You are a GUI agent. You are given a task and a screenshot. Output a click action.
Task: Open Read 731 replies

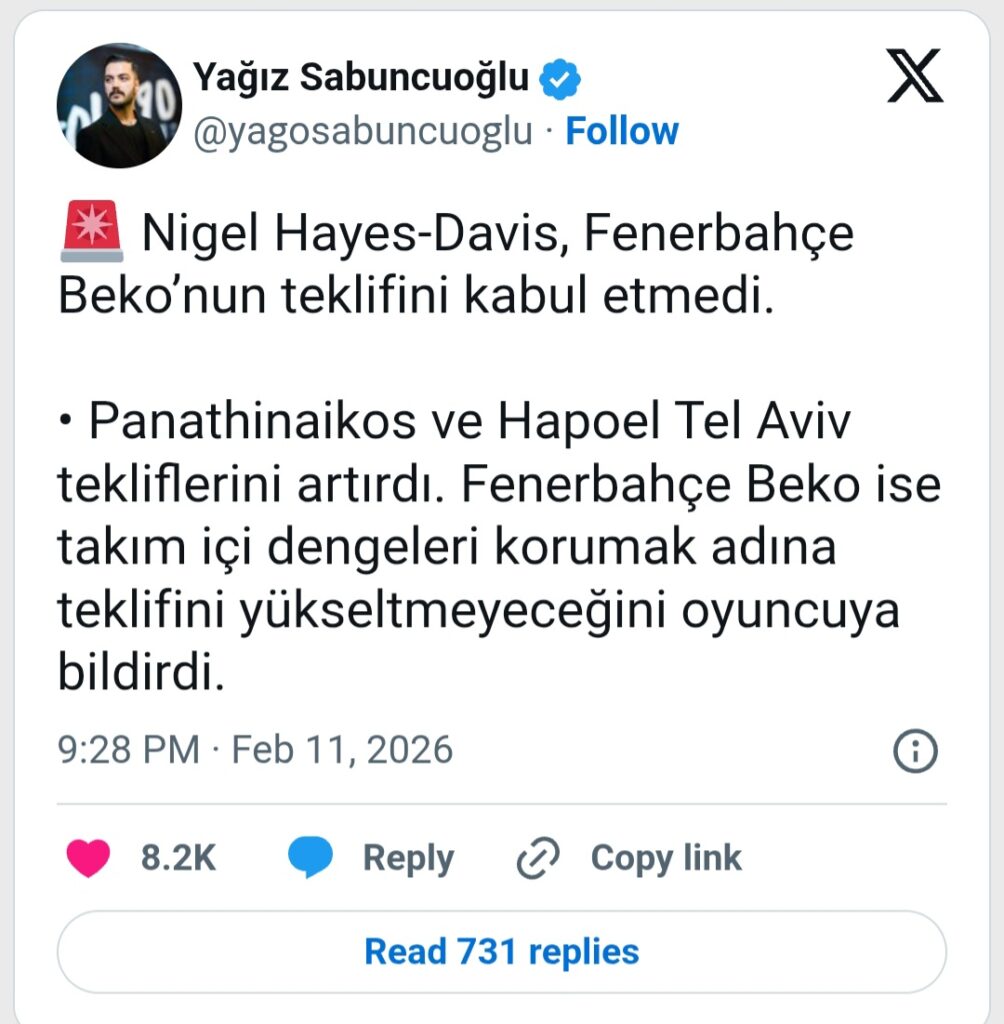(x=501, y=951)
